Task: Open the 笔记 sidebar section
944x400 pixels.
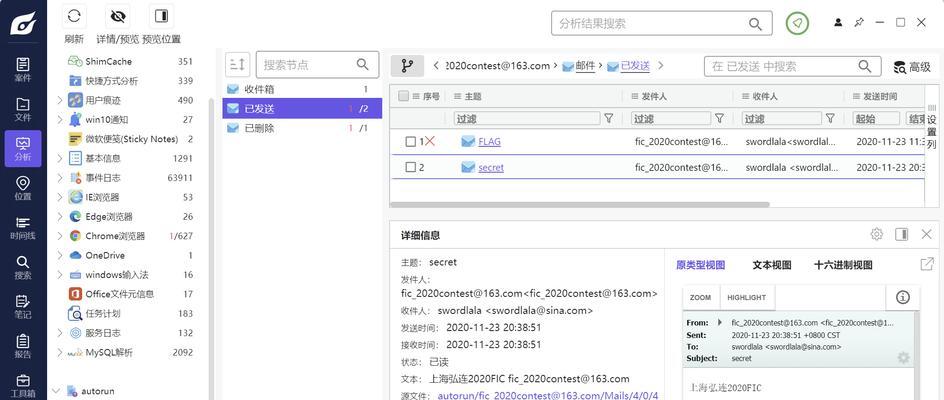Action: pyautogui.click(x=23, y=307)
